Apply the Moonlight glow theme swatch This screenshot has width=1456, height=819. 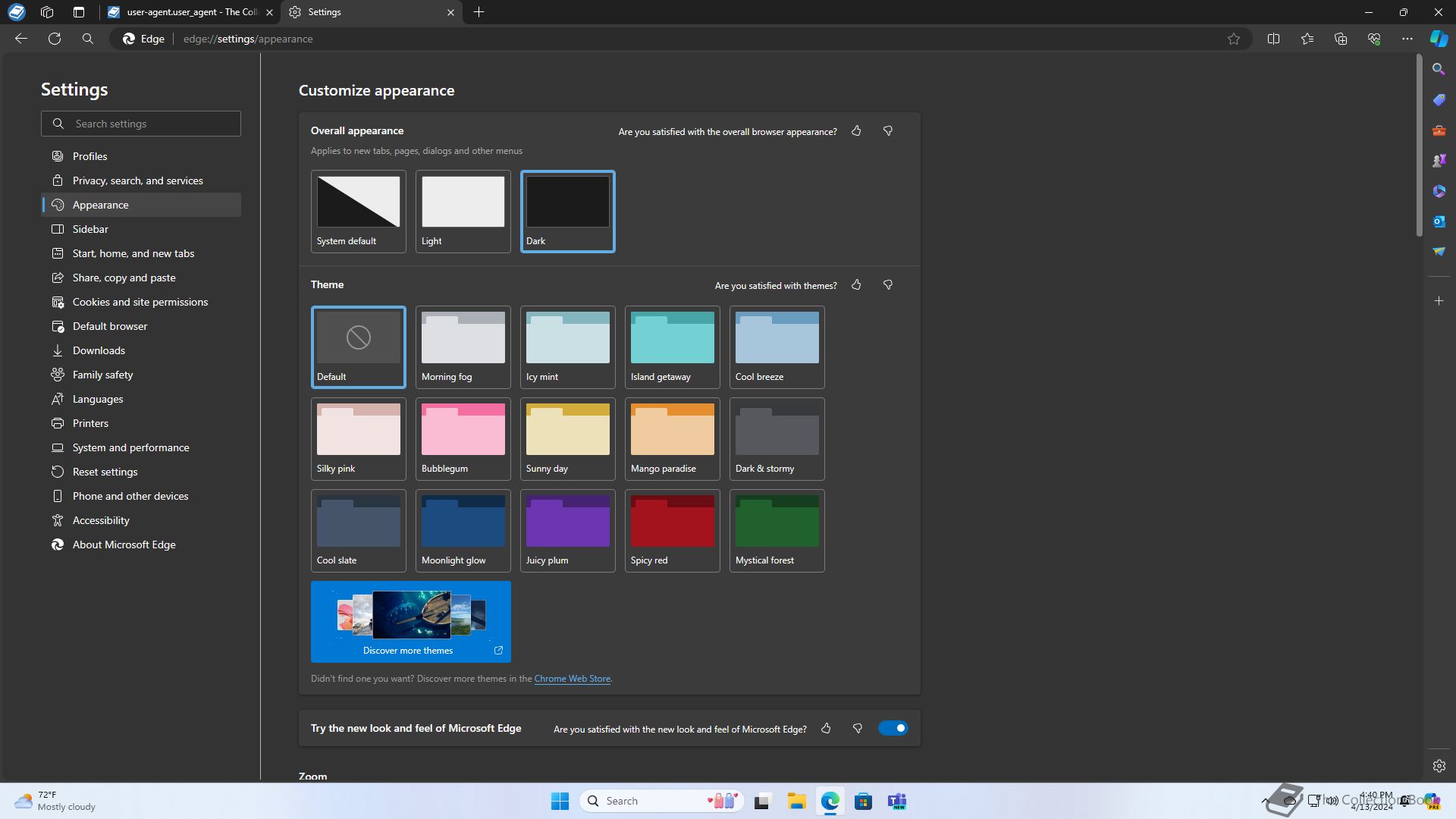[463, 531]
